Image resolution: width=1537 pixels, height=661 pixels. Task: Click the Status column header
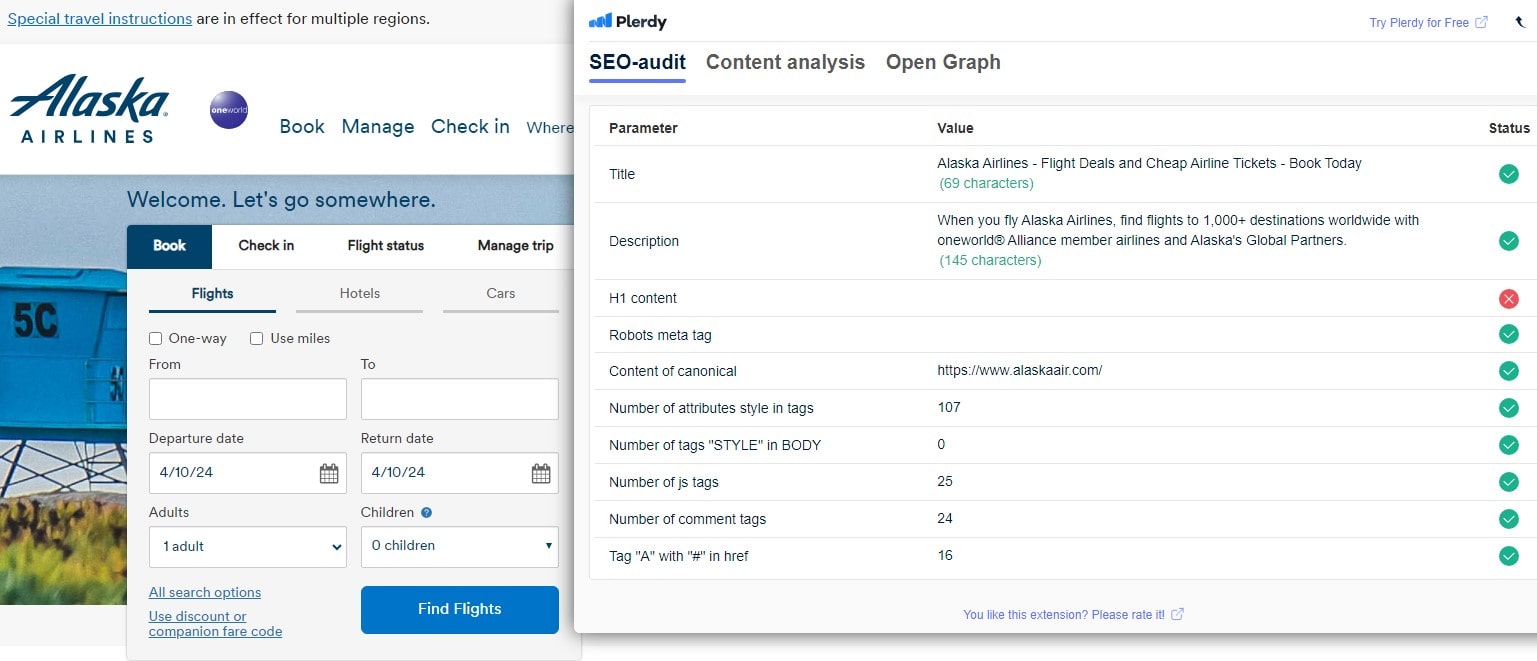(x=1509, y=128)
